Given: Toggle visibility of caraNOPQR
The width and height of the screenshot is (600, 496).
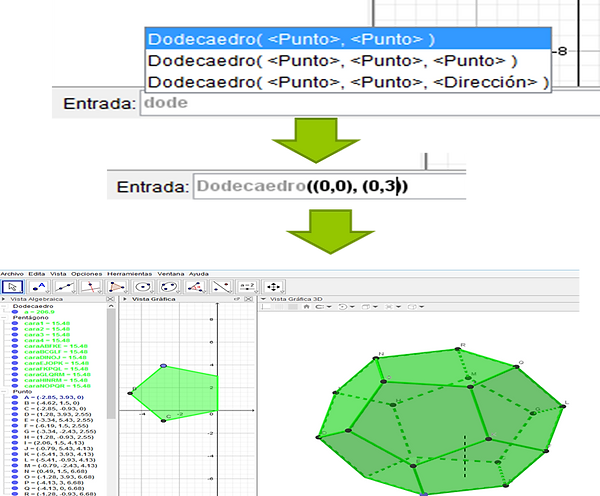Looking at the screenshot, I should (15, 386).
